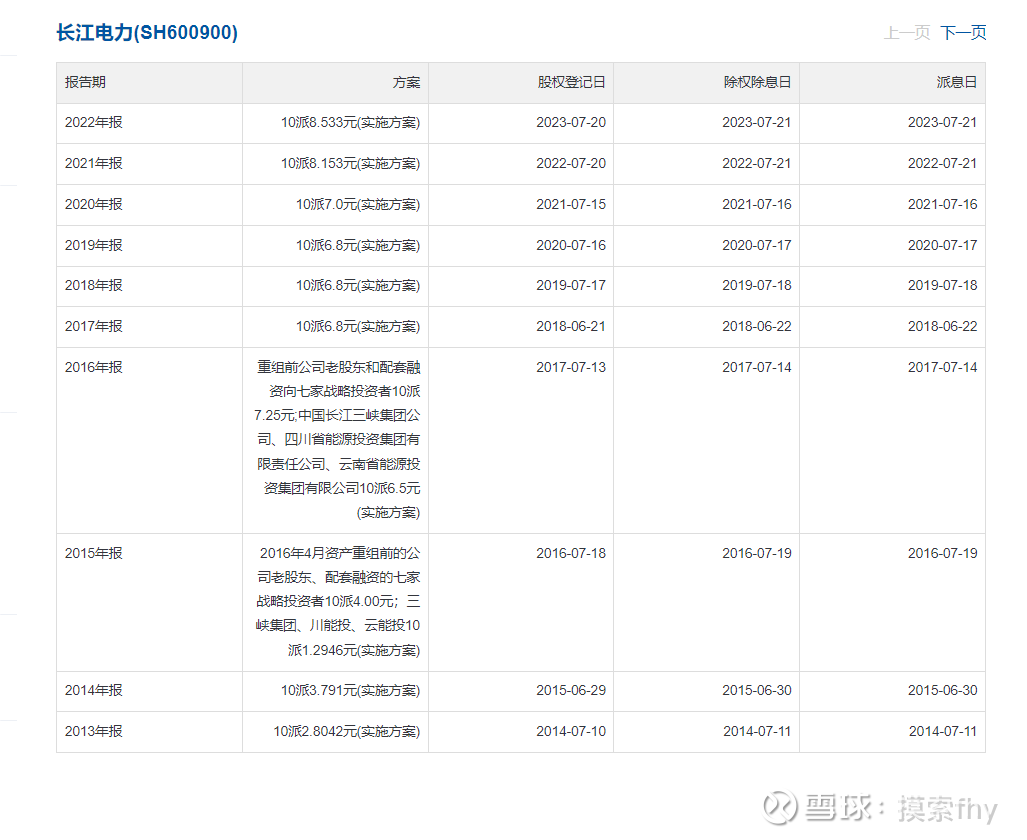Select payout date 2018-06-22 in 派息日 column
1027x840 pixels.
(x=943, y=326)
